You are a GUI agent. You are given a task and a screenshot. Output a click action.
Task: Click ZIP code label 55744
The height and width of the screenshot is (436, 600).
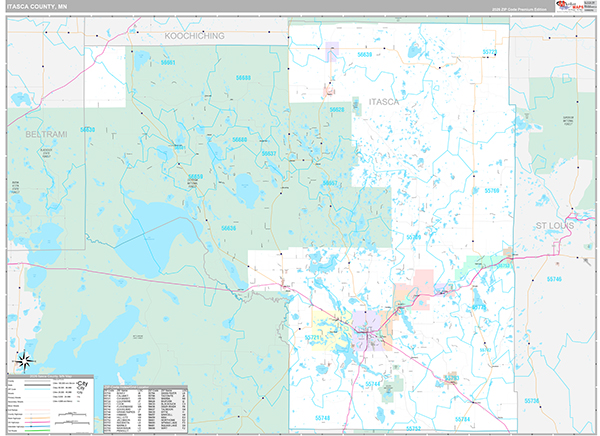pos(373,384)
